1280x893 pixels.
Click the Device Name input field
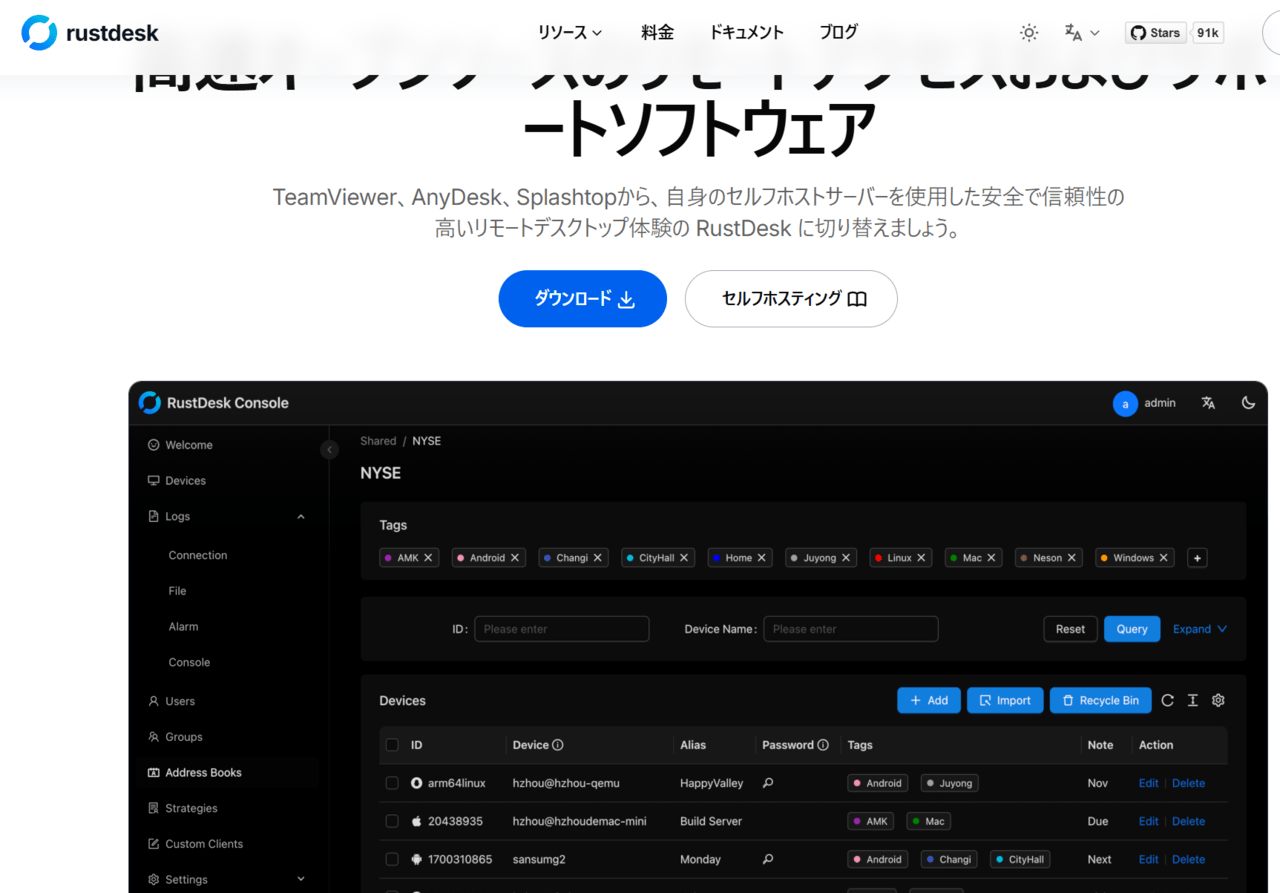point(850,629)
